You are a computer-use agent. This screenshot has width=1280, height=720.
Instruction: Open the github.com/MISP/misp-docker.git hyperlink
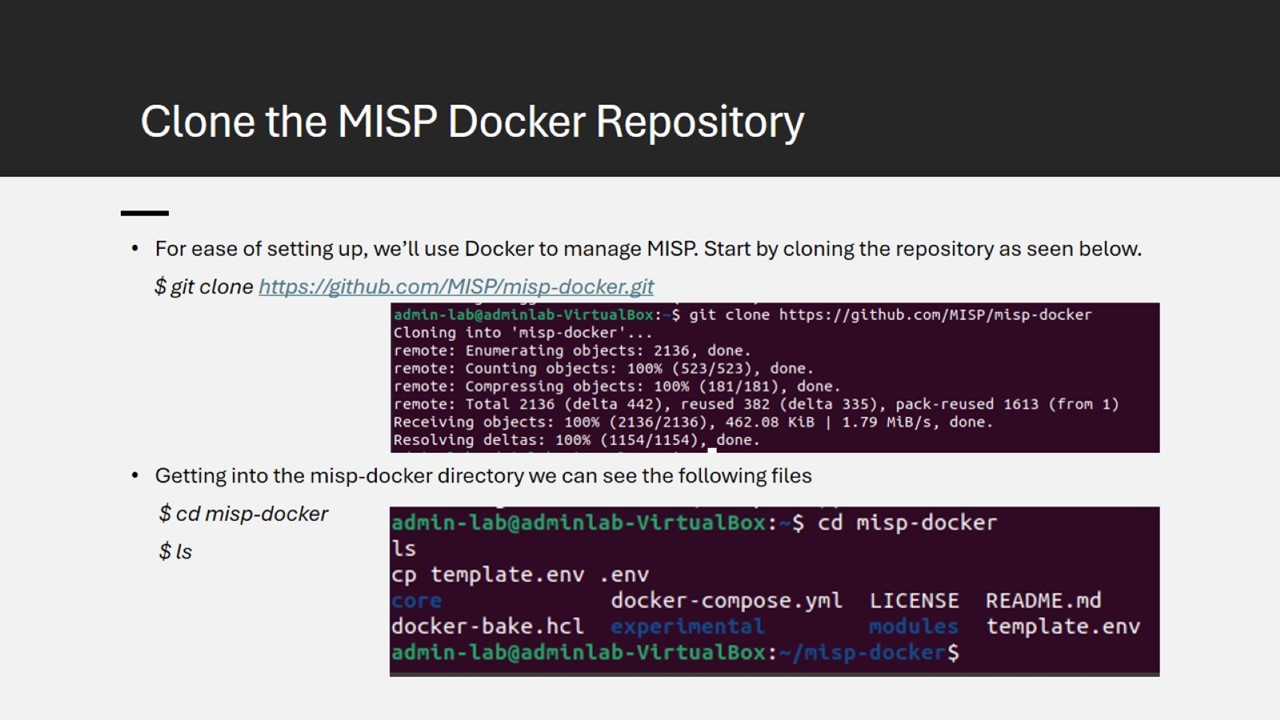456,287
